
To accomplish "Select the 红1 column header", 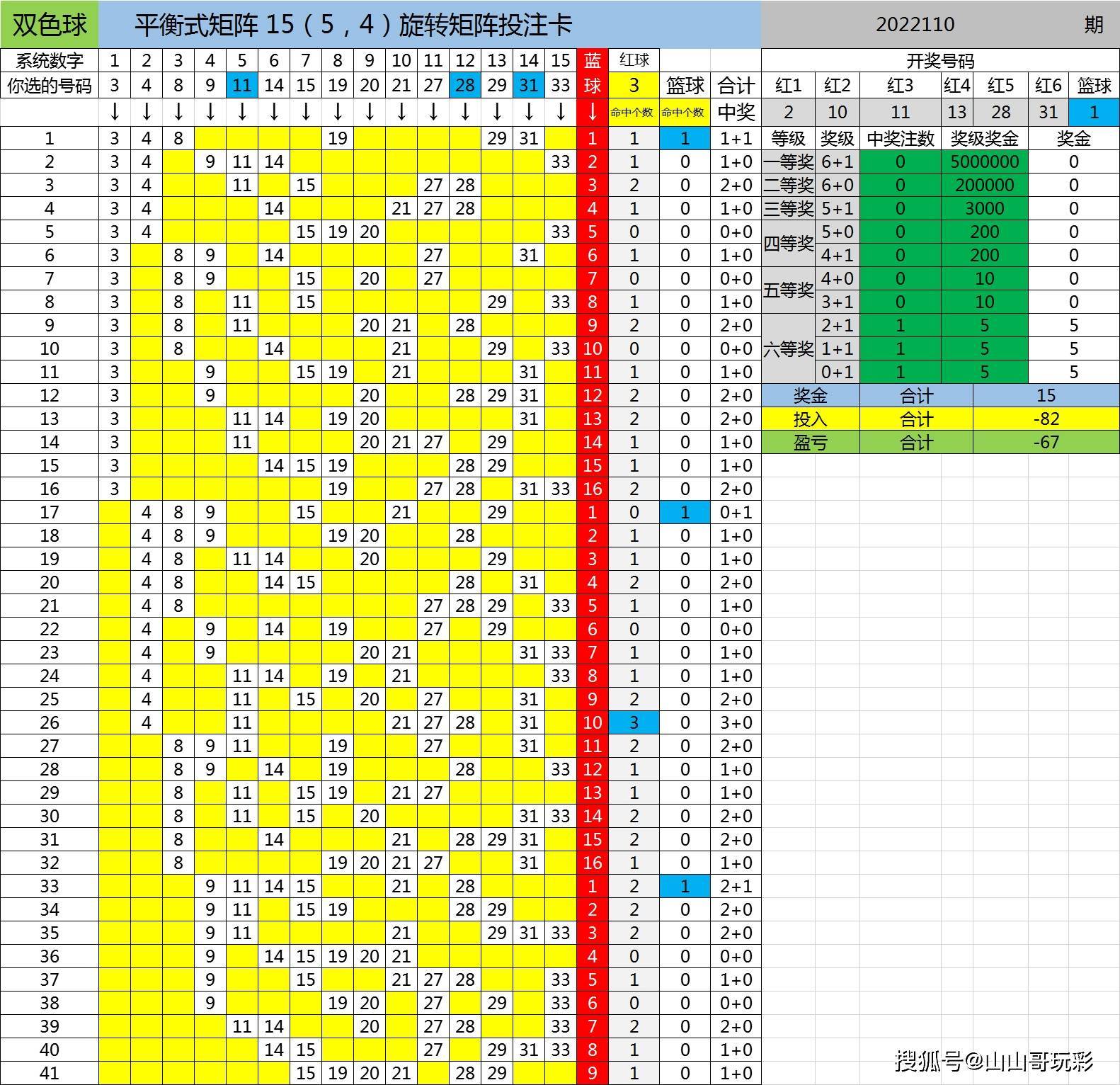I will 788,86.
